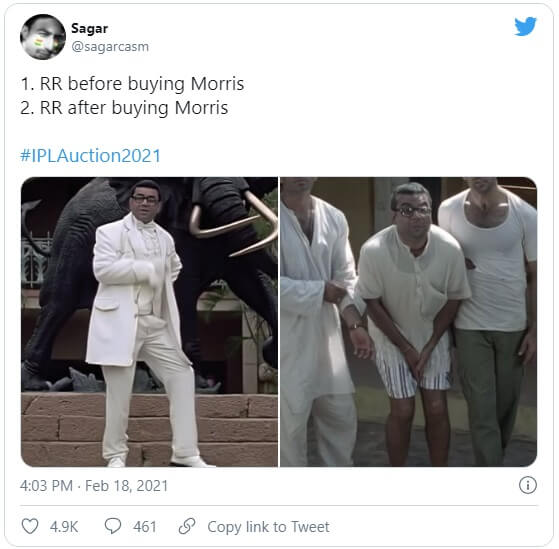Open the @sagarcasm handle link
The height and width of the screenshot is (549, 559).
(x=110, y=47)
